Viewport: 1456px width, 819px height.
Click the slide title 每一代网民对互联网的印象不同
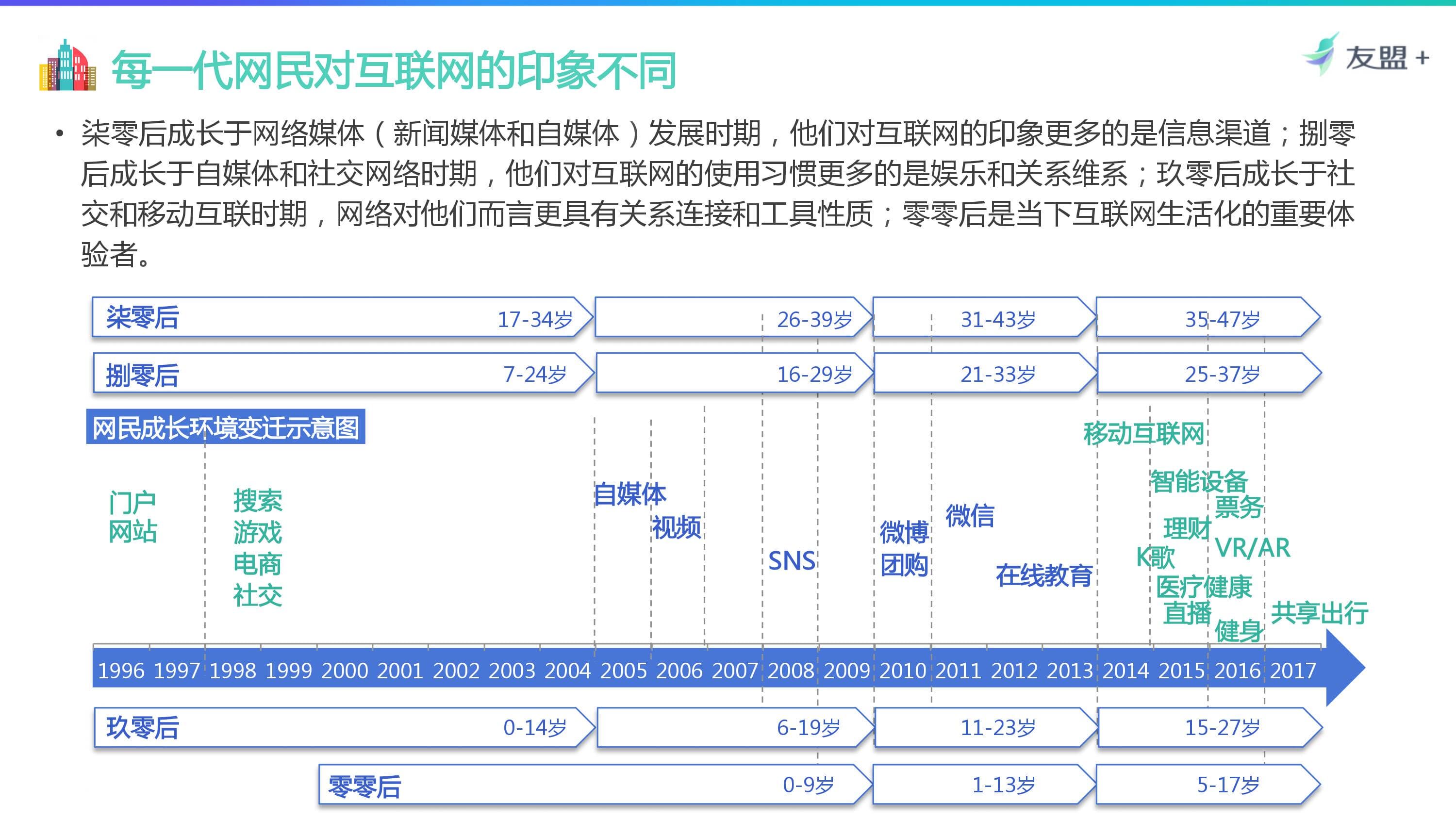[x=394, y=71]
